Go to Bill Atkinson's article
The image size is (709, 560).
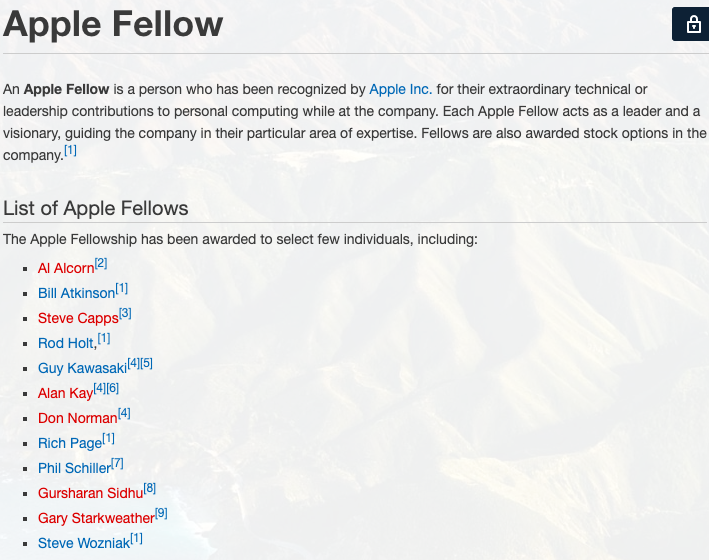click(x=76, y=293)
